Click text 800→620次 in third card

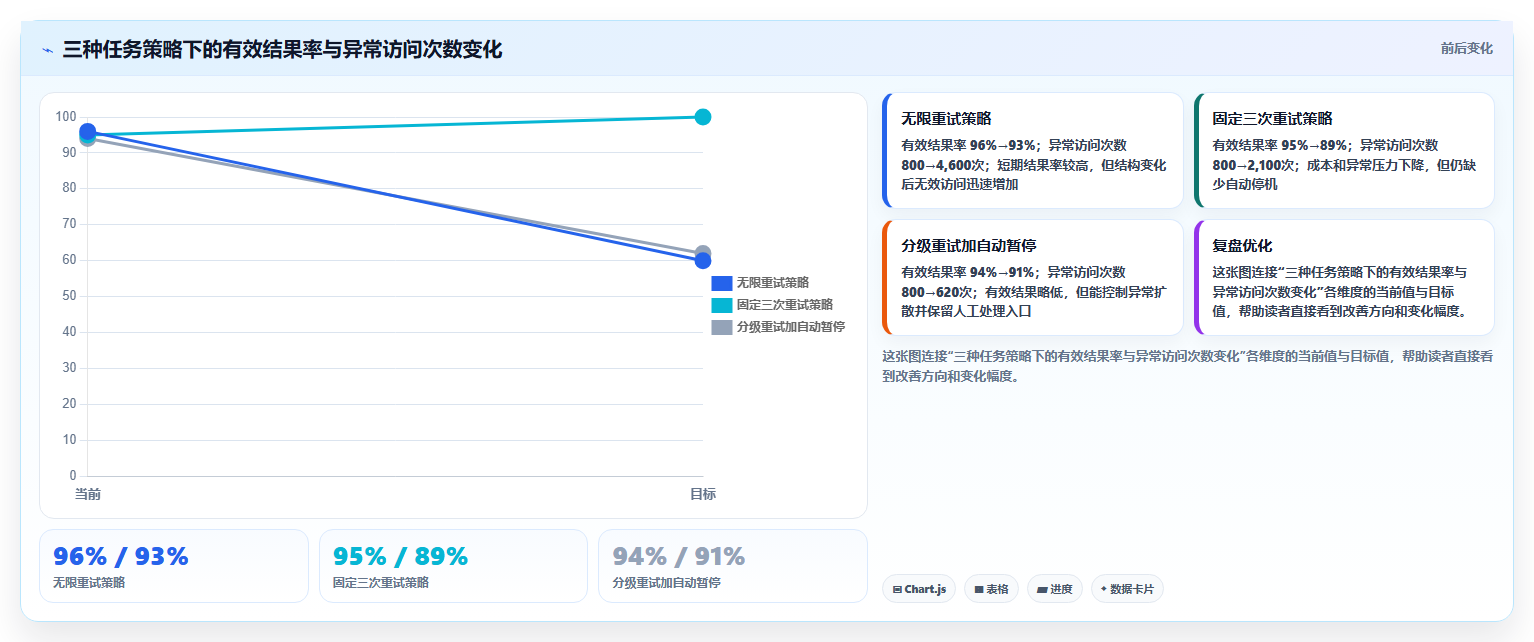coord(938,291)
